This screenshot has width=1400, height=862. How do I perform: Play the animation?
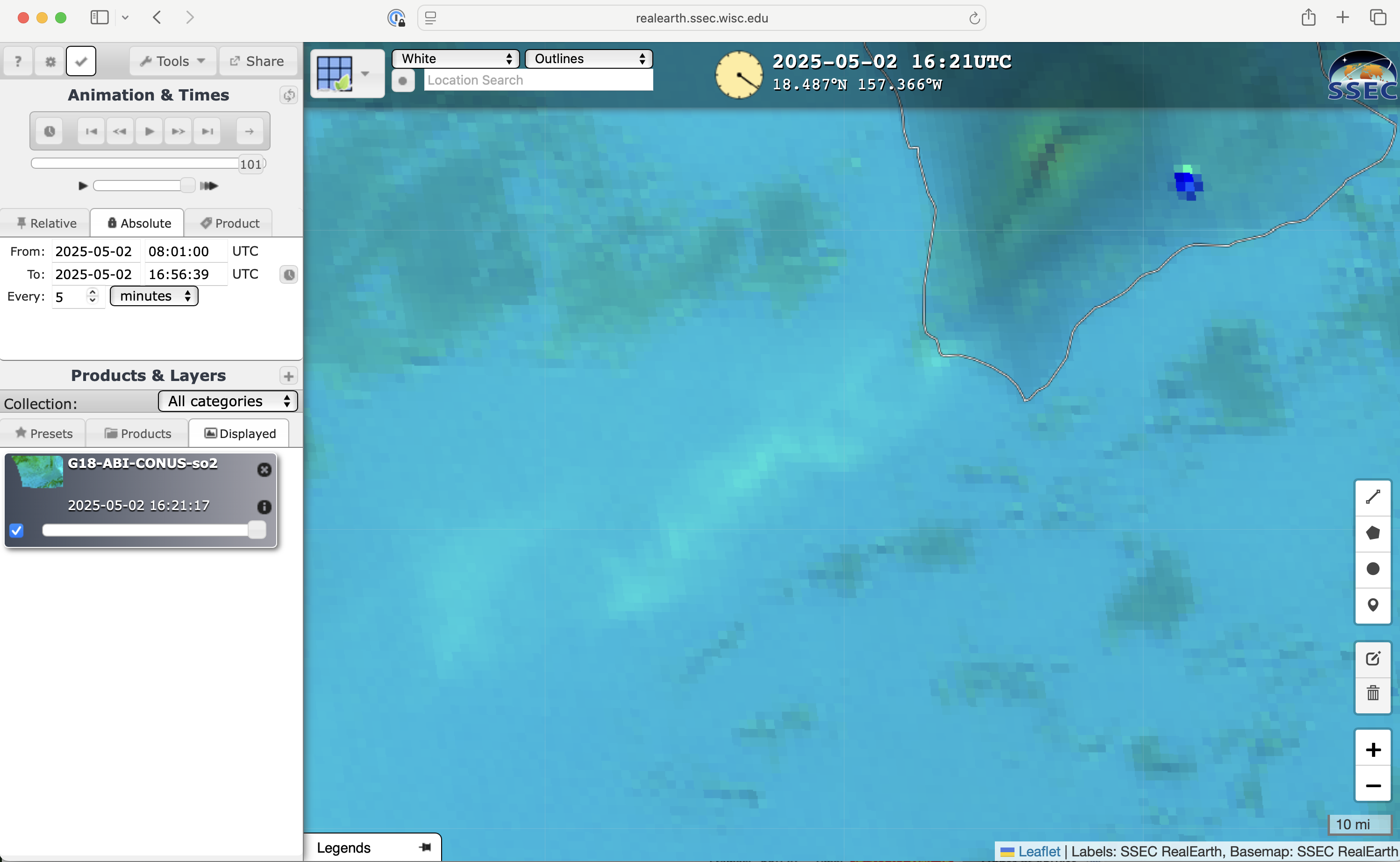click(149, 131)
